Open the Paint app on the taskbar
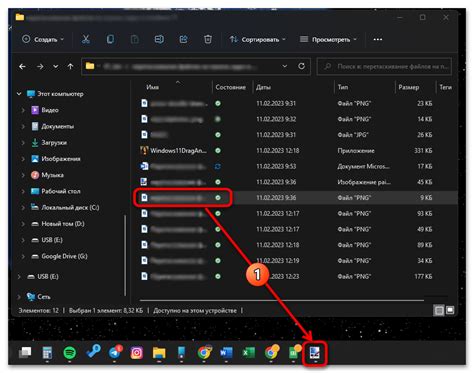The image size is (474, 373). coord(315,353)
